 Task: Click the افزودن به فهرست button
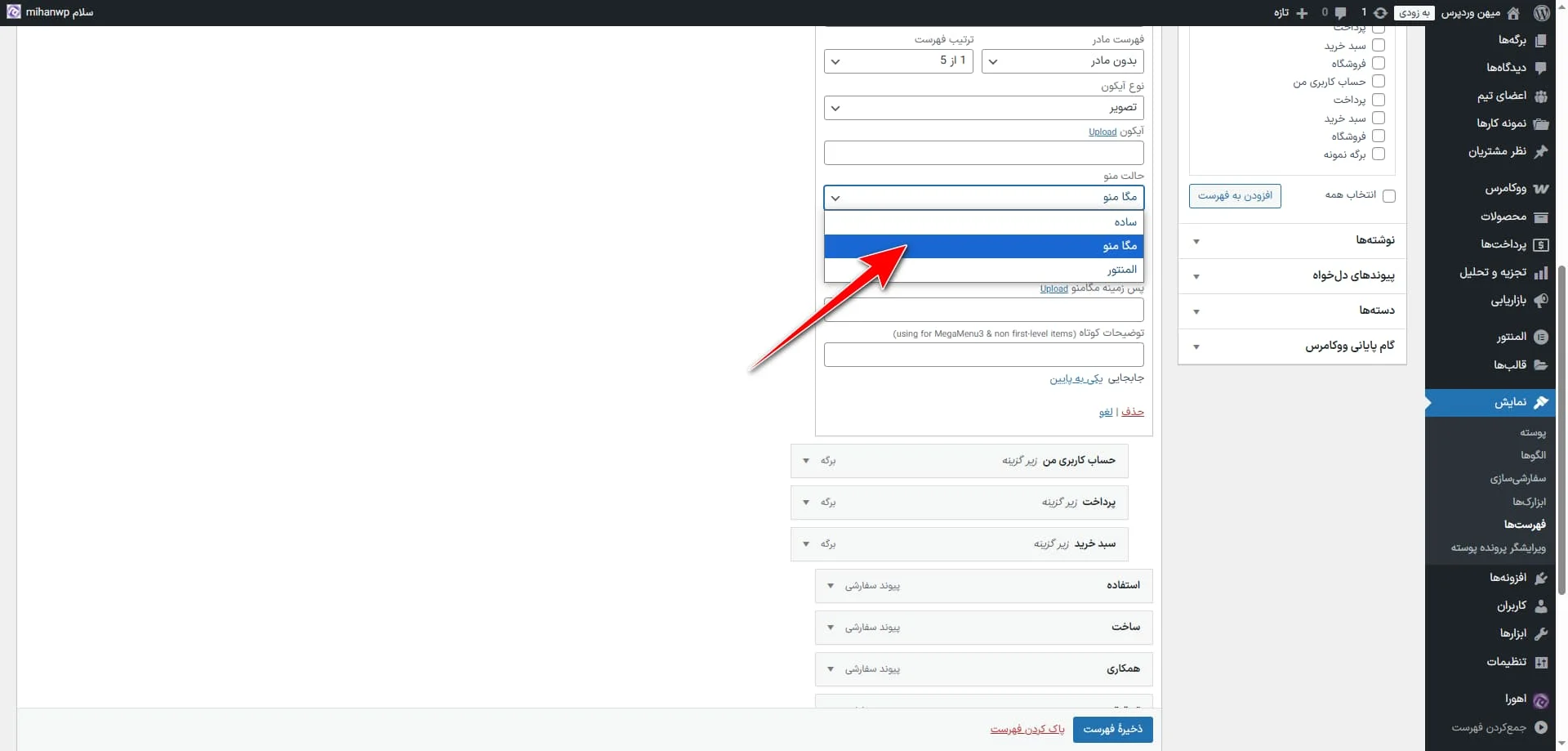[x=1235, y=196]
